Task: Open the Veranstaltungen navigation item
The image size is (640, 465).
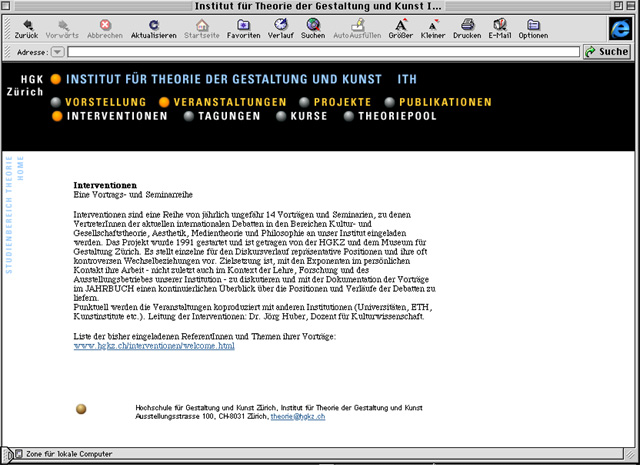Action: (x=229, y=102)
